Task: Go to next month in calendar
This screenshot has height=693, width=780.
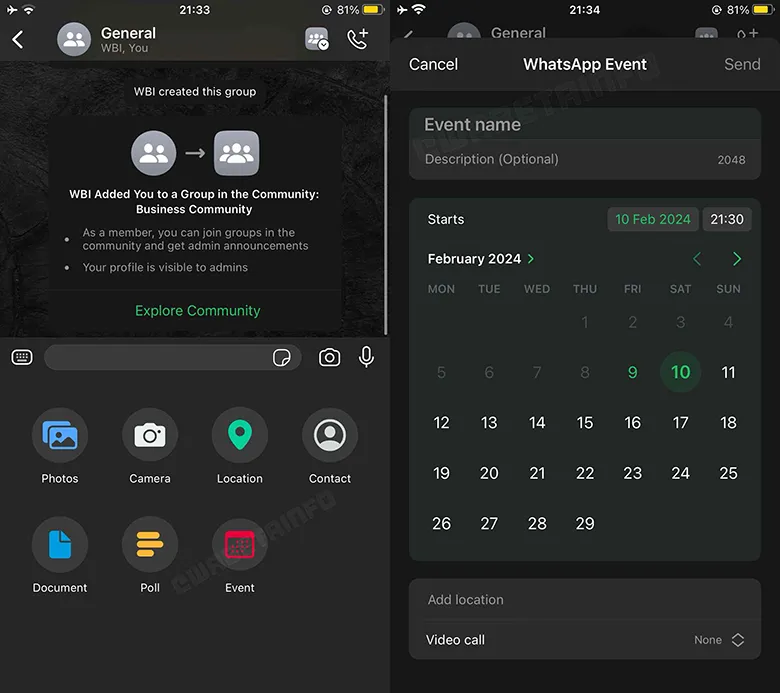Action: pos(737,259)
